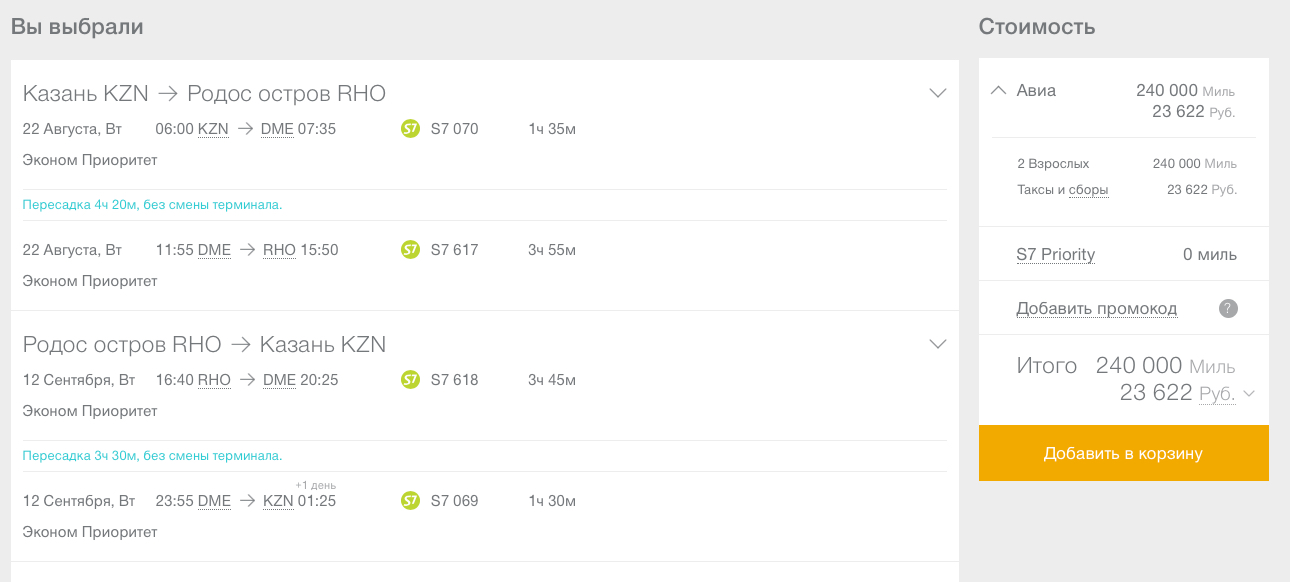
Task: Click the S7 logo beside flight S7 618
Action: point(410,380)
